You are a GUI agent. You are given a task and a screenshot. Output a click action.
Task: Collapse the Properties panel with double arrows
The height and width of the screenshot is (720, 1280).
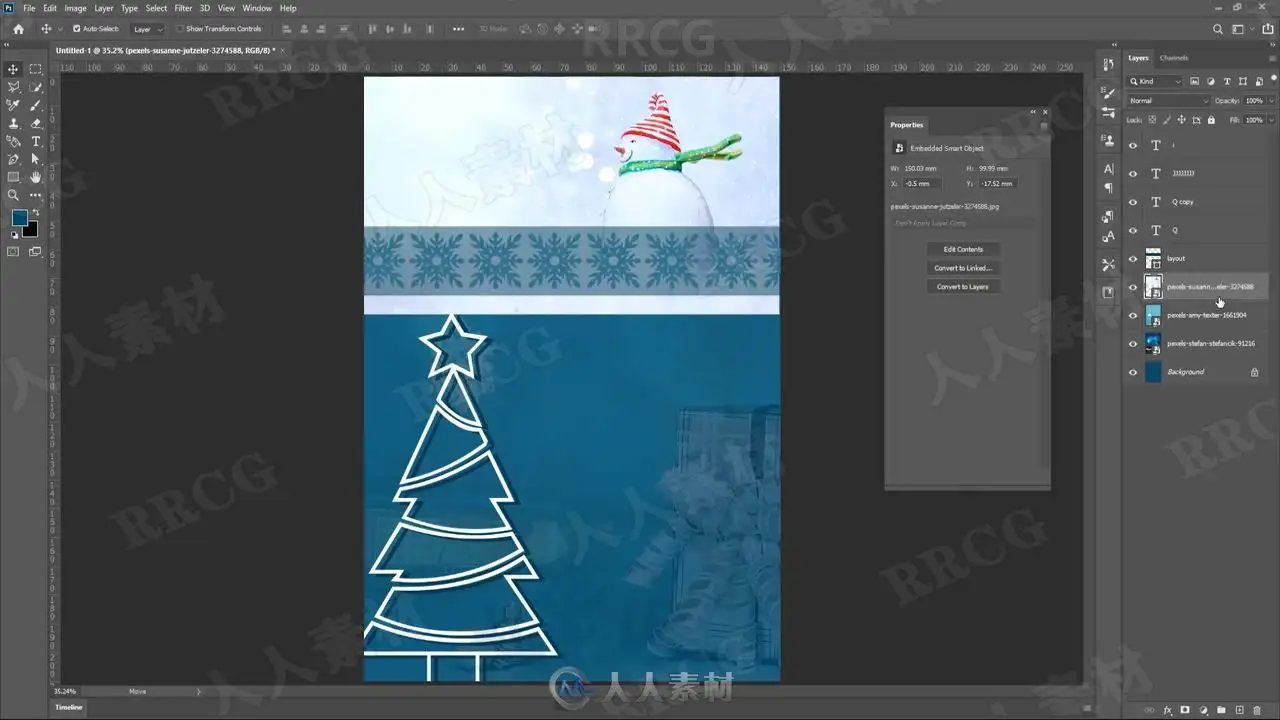(1034, 112)
